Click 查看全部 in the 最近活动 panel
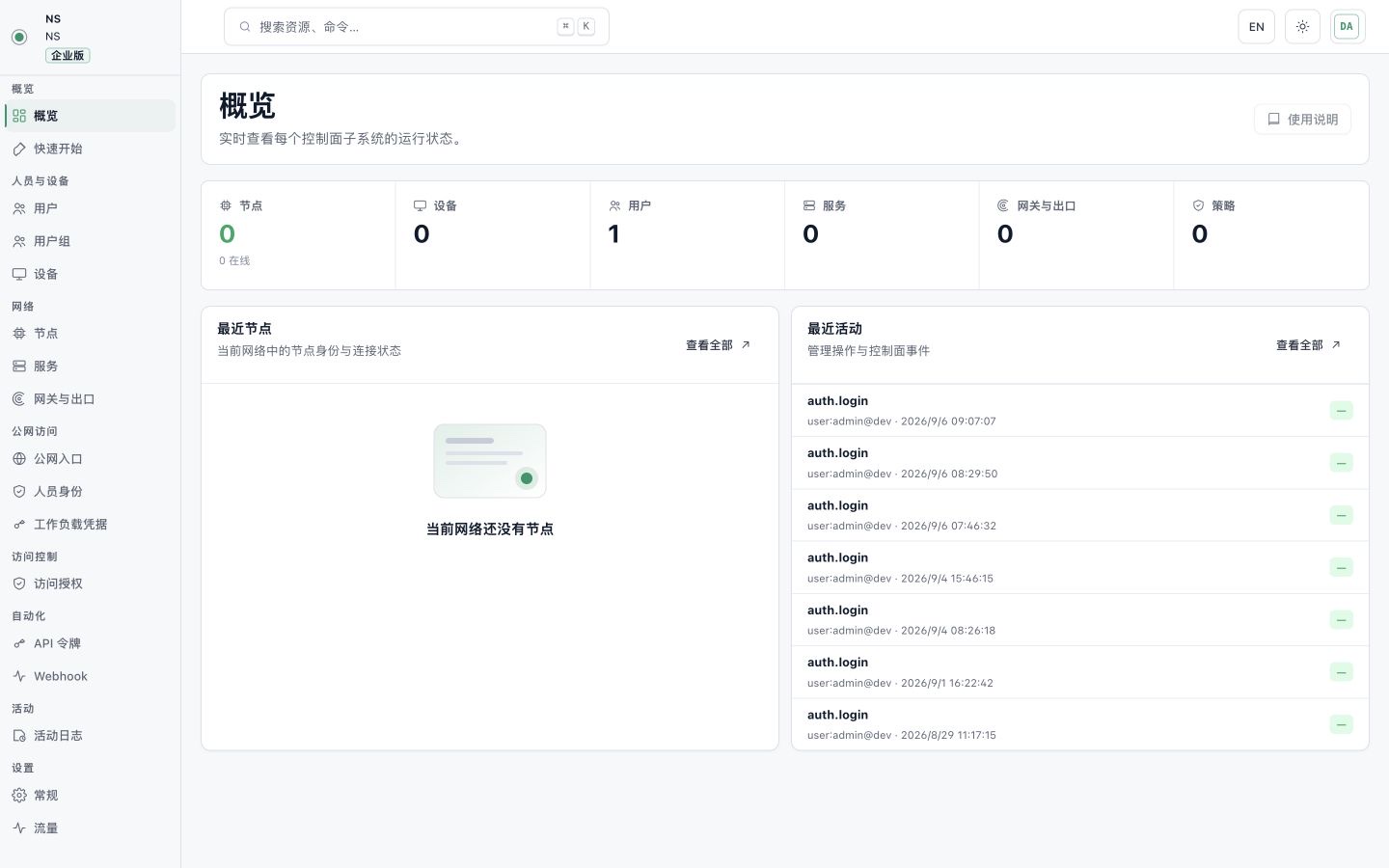This screenshot has width=1389, height=868. (1308, 345)
